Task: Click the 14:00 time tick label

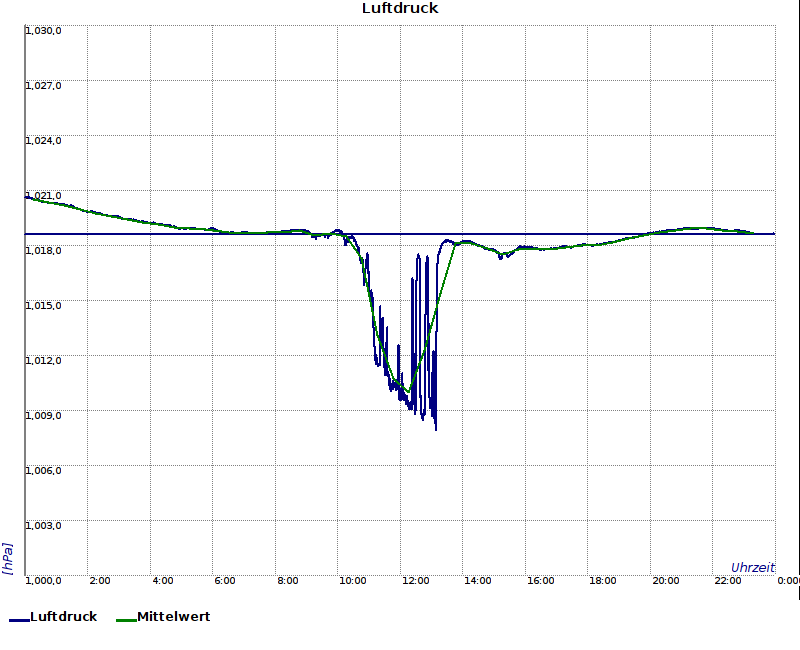Action: click(478, 581)
